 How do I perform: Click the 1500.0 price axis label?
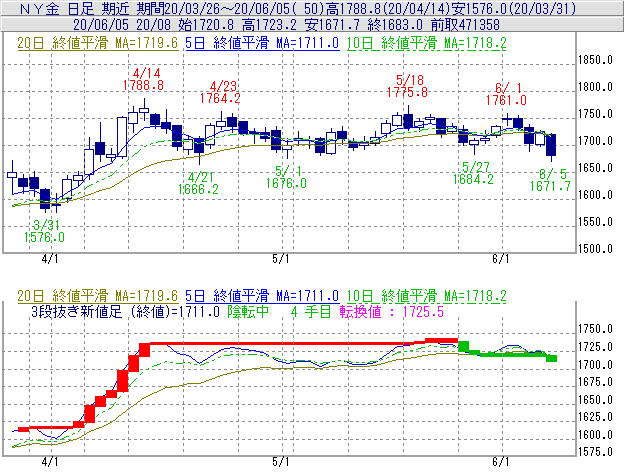coord(595,249)
